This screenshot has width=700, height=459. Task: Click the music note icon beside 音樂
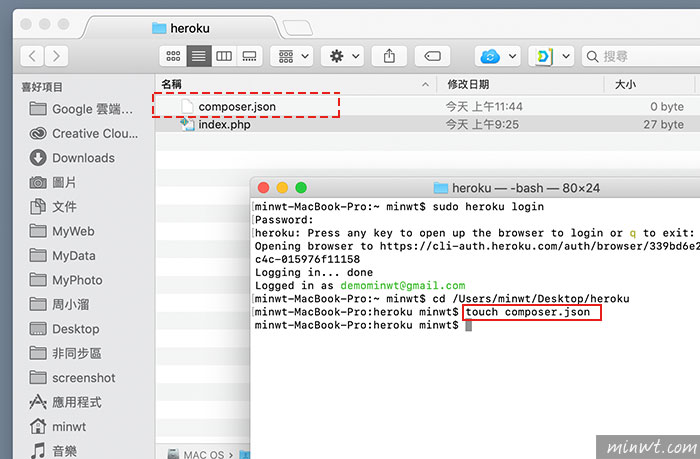(x=38, y=451)
